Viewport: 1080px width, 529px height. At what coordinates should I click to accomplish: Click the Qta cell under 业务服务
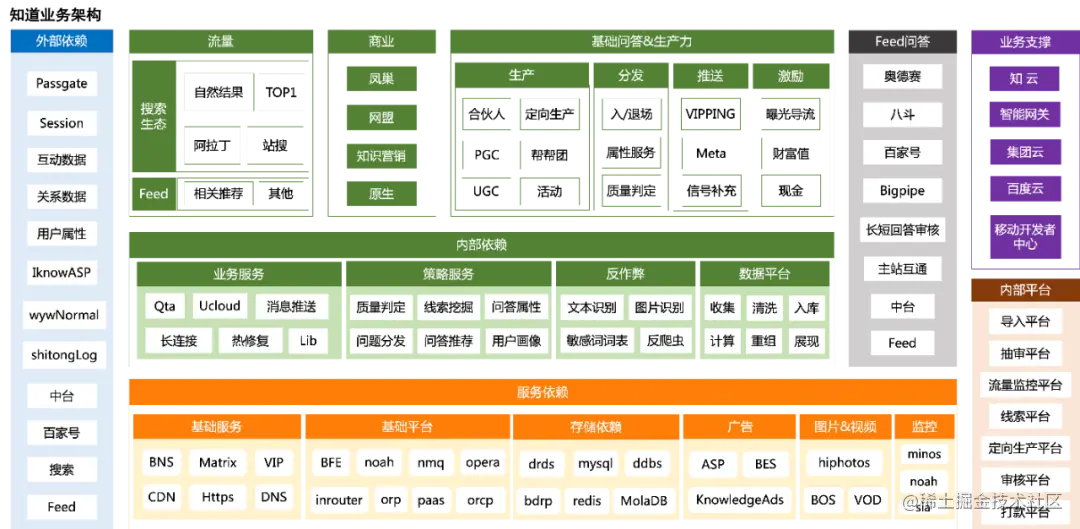[165, 306]
